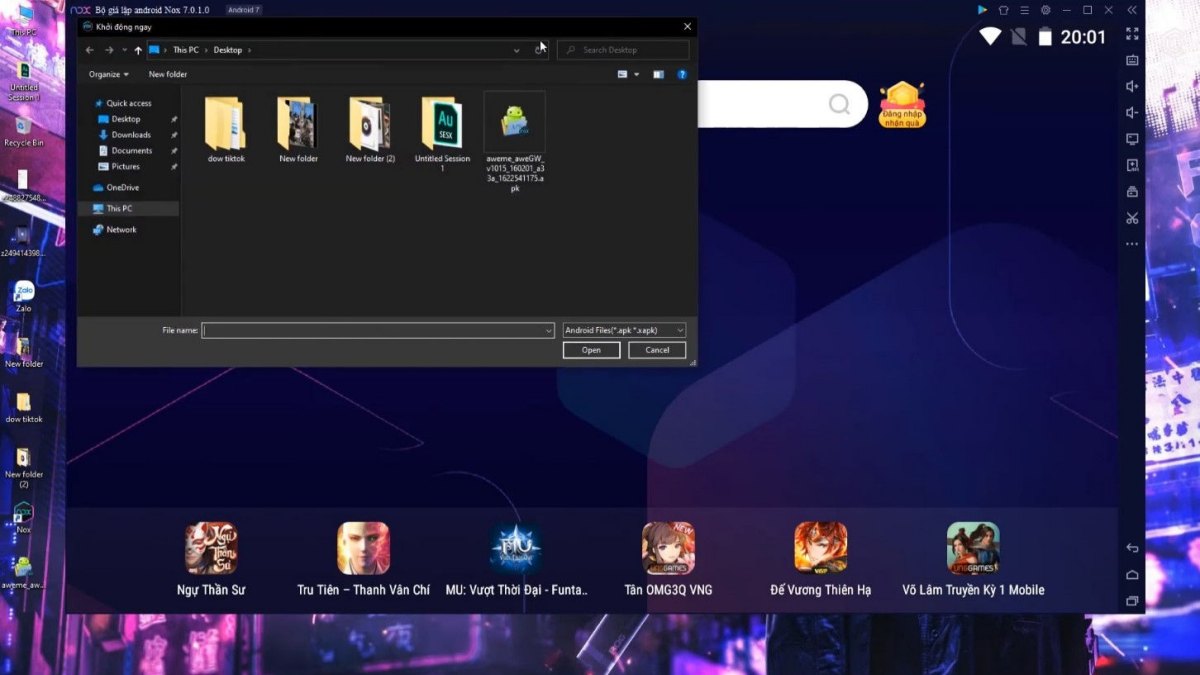Open the keyboard mapping tool in sidebar
The image size is (1200, 675).
pos(1132,60)
